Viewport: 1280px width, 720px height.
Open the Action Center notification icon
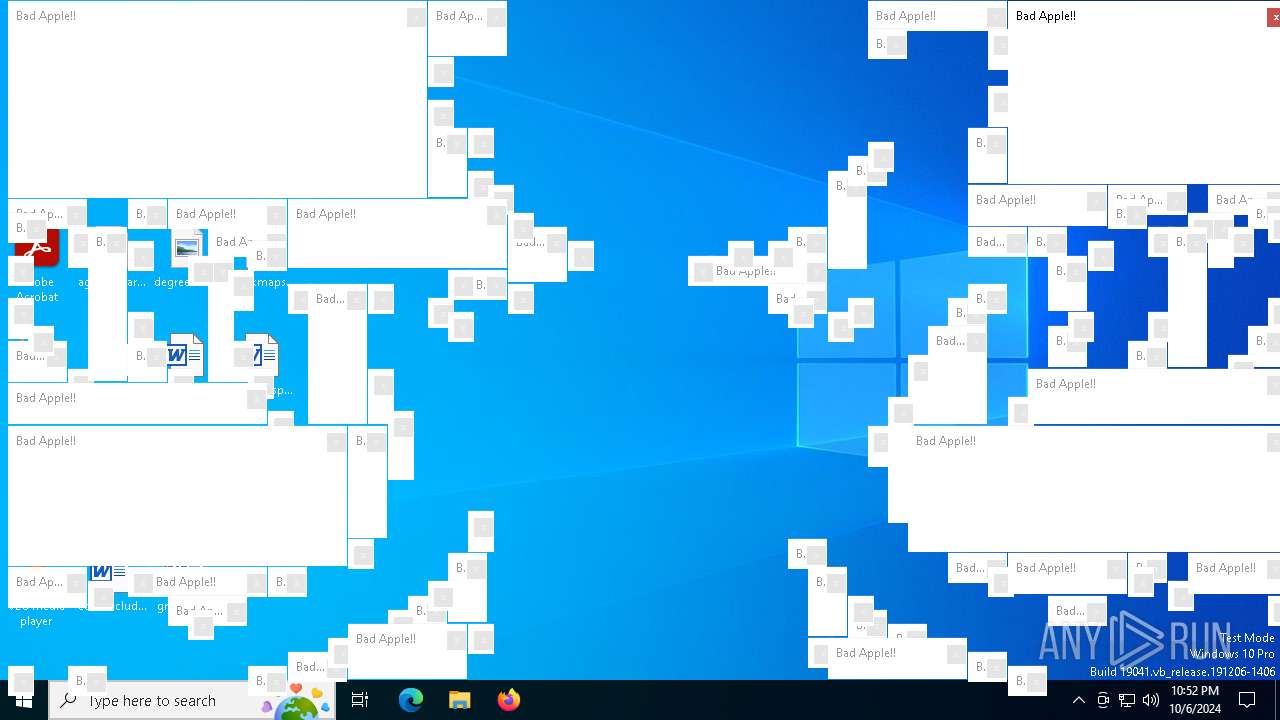[1248, 700]
